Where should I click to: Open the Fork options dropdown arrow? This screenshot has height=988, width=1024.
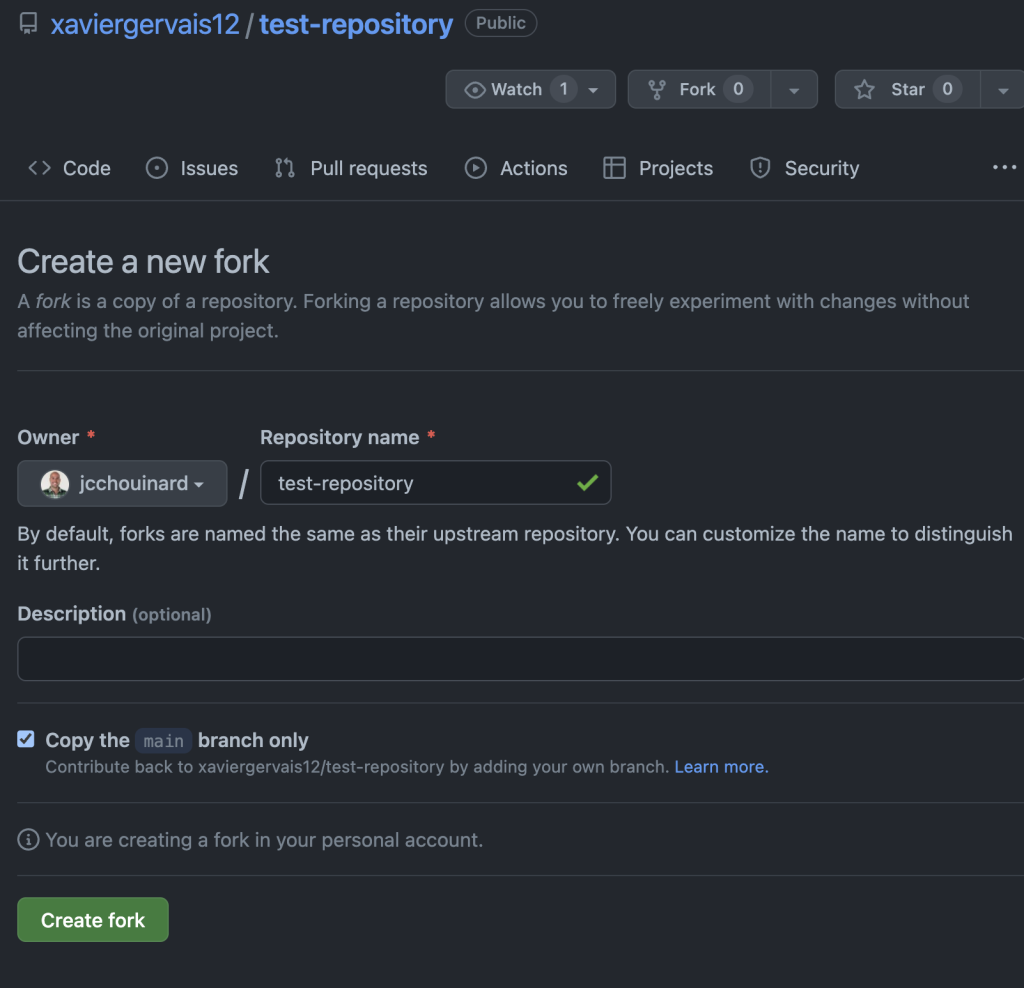(x=794, y=90)
